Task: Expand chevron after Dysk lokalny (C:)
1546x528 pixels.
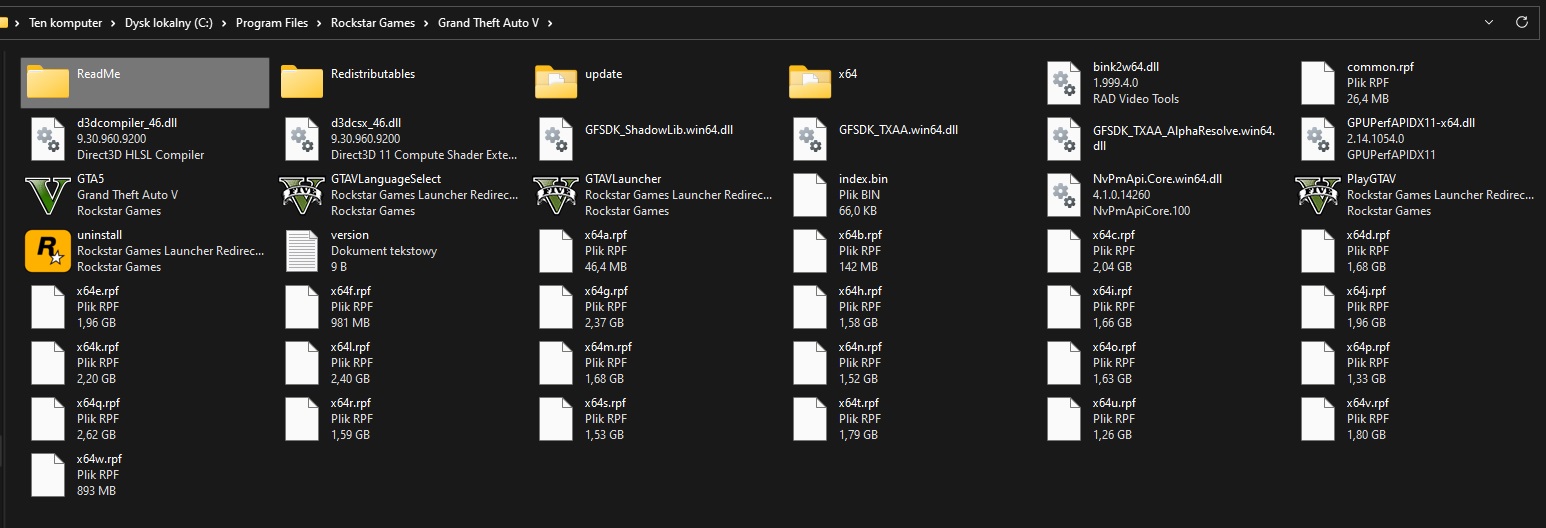Action: (224, 23)
